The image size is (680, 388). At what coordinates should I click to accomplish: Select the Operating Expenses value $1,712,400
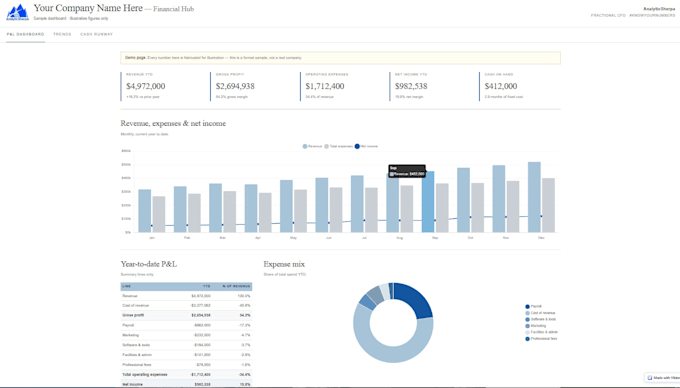click(x=325, y=86)
